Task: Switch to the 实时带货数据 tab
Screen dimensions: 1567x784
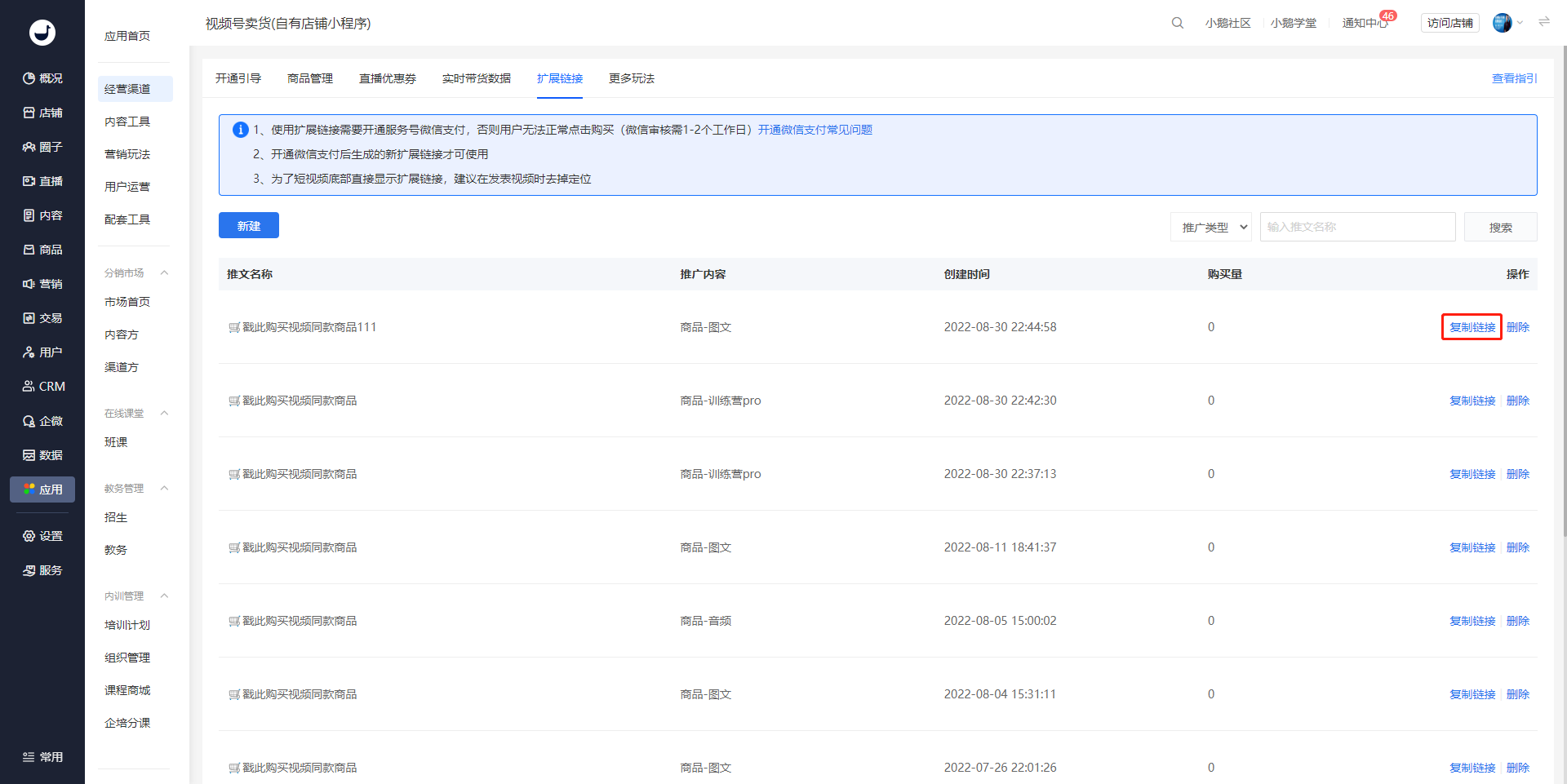Action: pos(477,78)
